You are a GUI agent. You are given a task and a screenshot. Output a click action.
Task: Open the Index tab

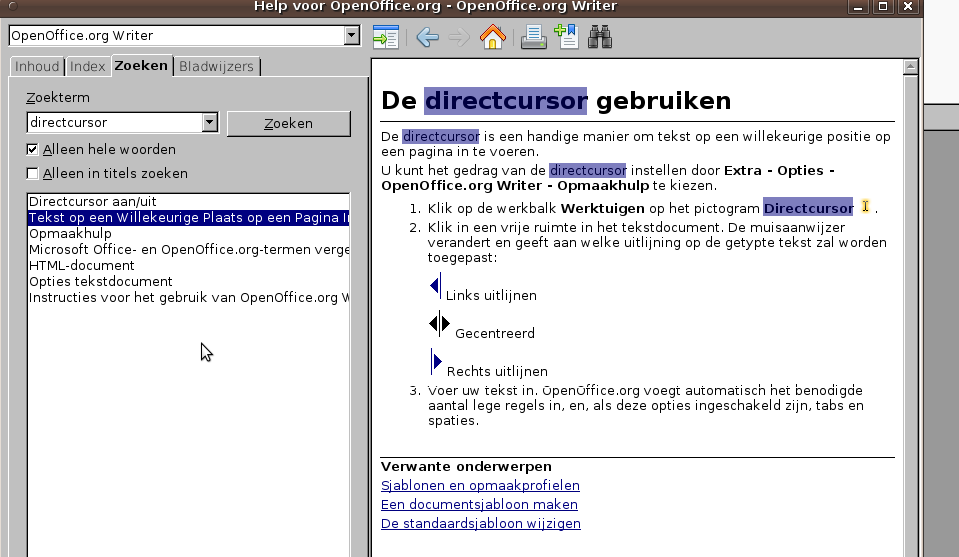click(x=88, y=67)
